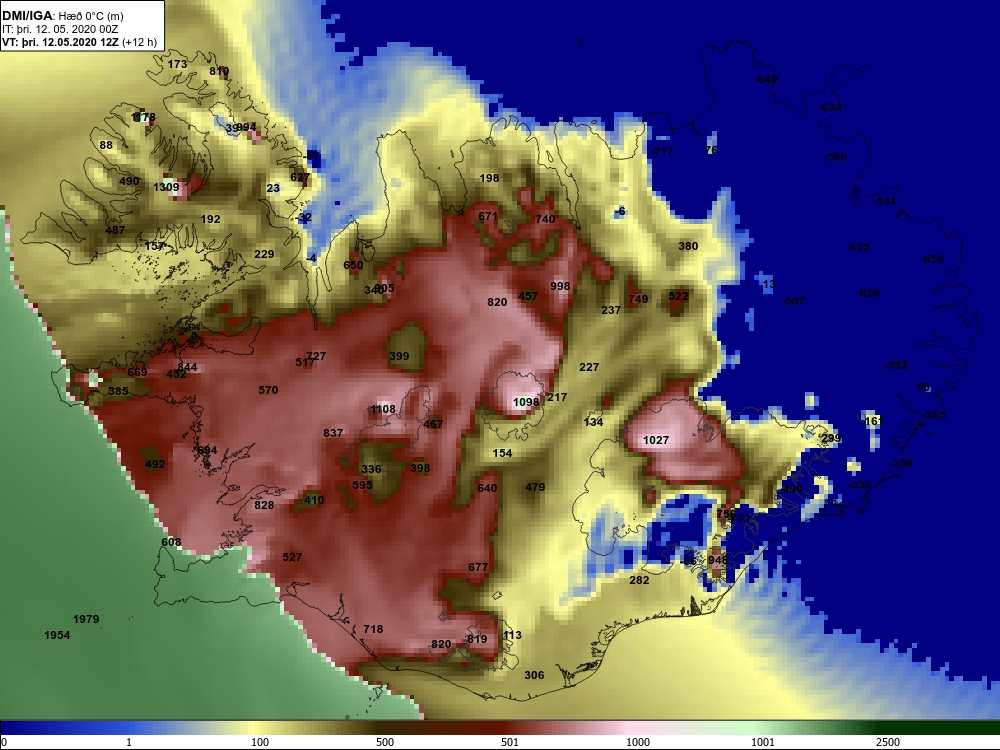The width and height of the screenshot is (1000, 750).
Task: Click the map value 237
Action: point(611,310)
